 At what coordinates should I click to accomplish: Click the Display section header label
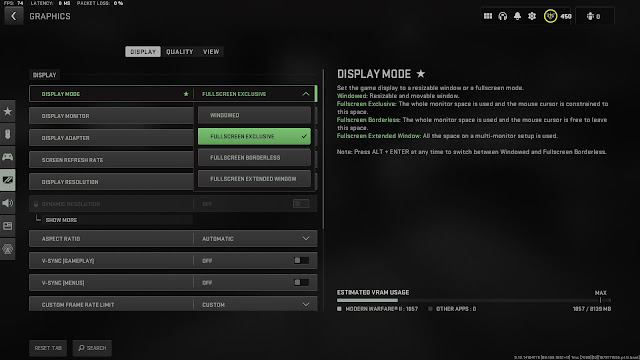(x=44, y=75)
